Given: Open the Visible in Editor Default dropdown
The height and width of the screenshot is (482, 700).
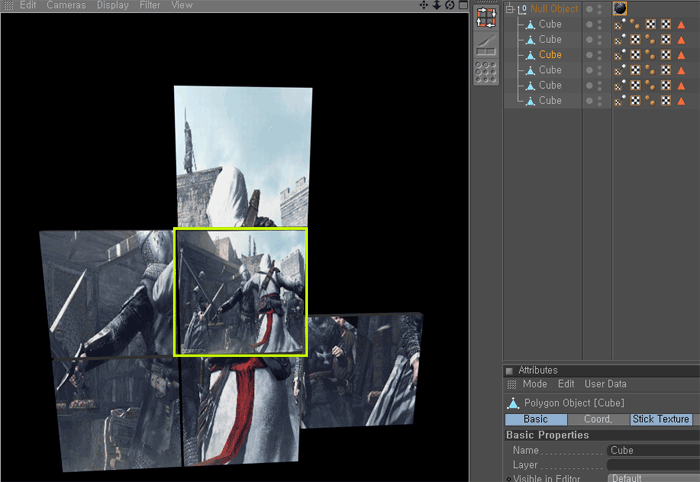Looking at the screenshot, I should click(x=653, y=478).
